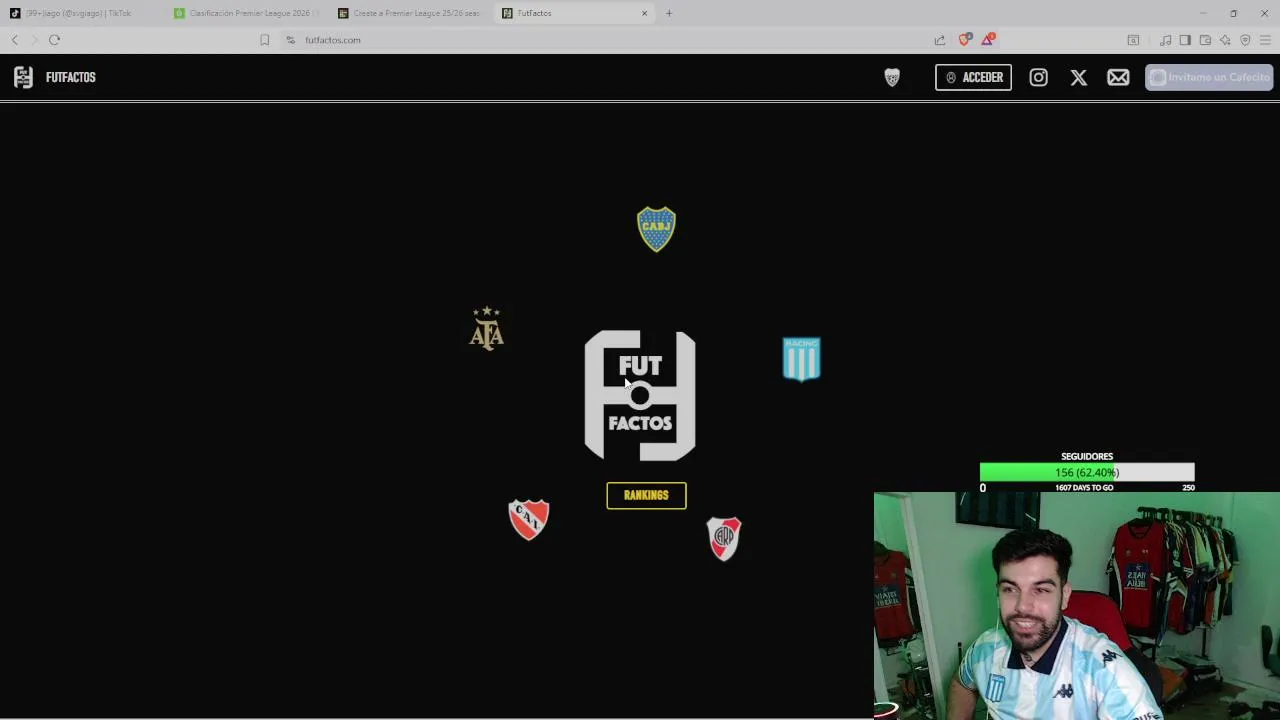Go forward in browser history

(34, 40)
